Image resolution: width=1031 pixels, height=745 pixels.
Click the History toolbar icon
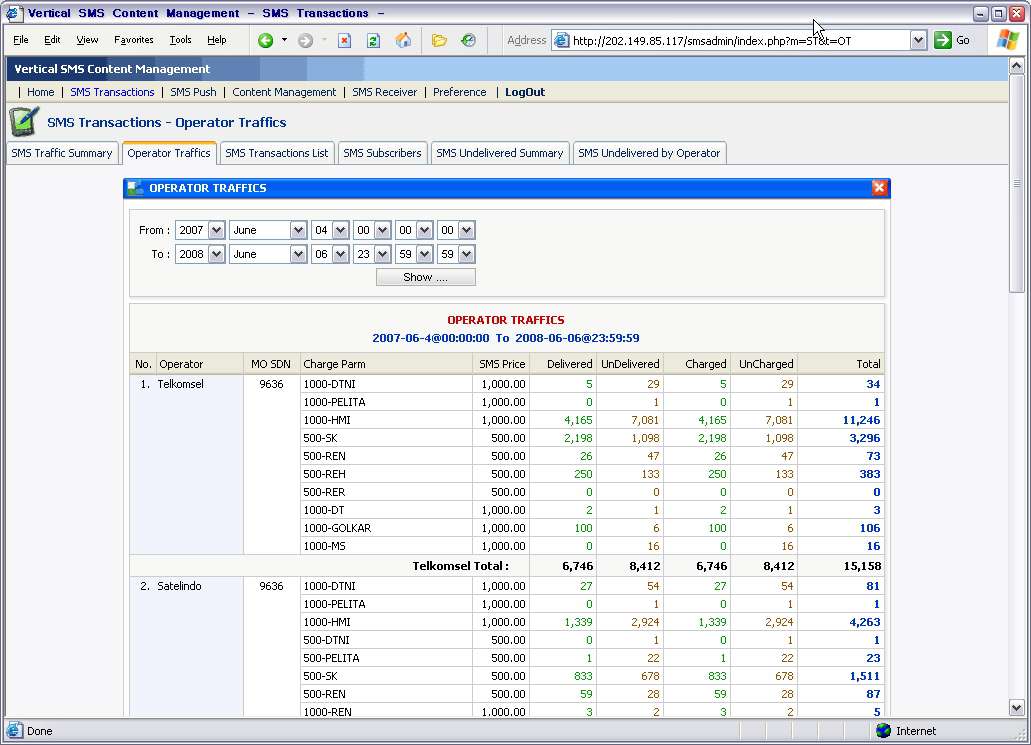pyautogui.click(x=468, y=41)
